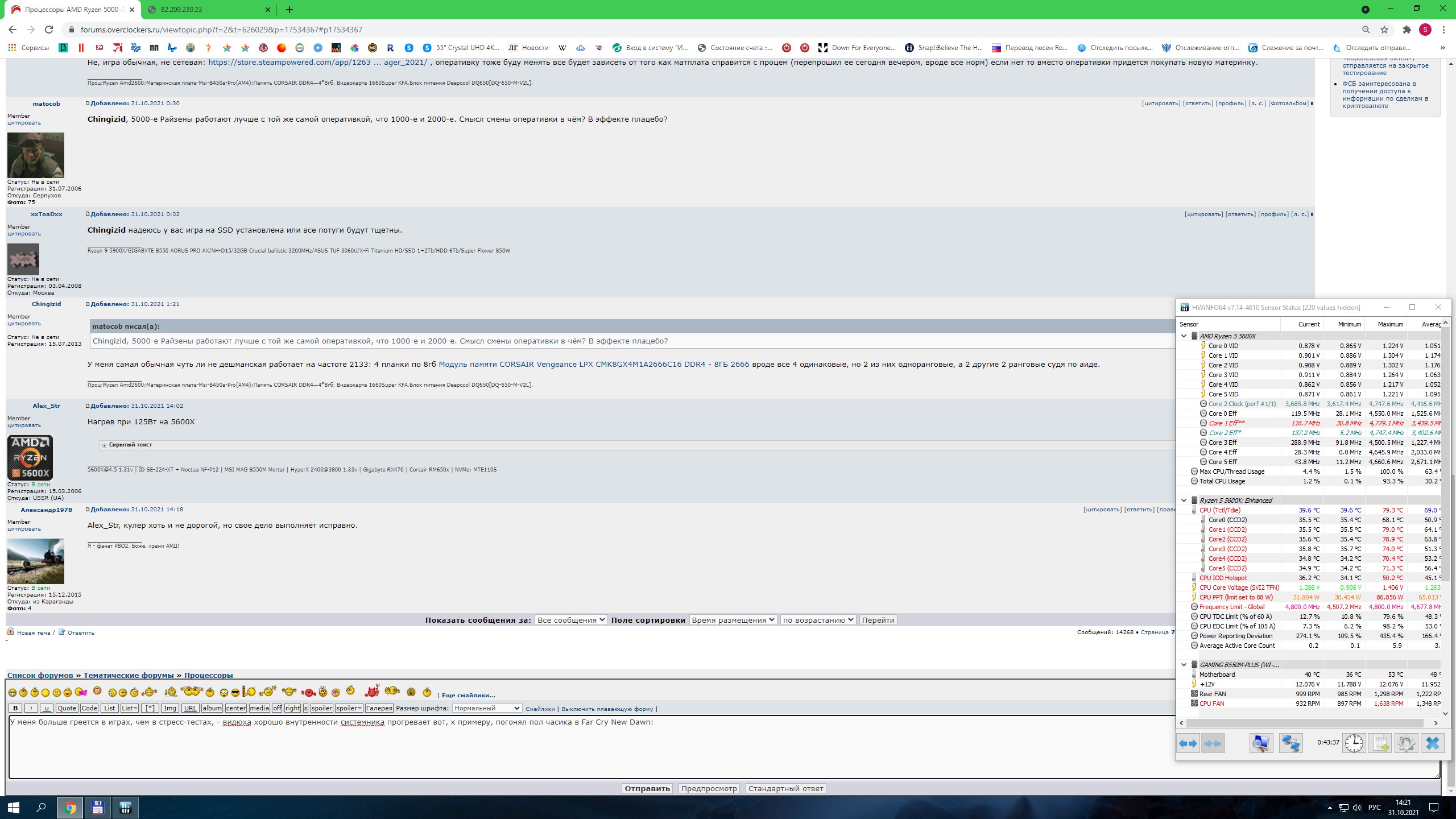Viewport: 1456px width, 819px height.
Task: Click the HWiNFO logging sheet icon
Action: (x=1380, y=743)
